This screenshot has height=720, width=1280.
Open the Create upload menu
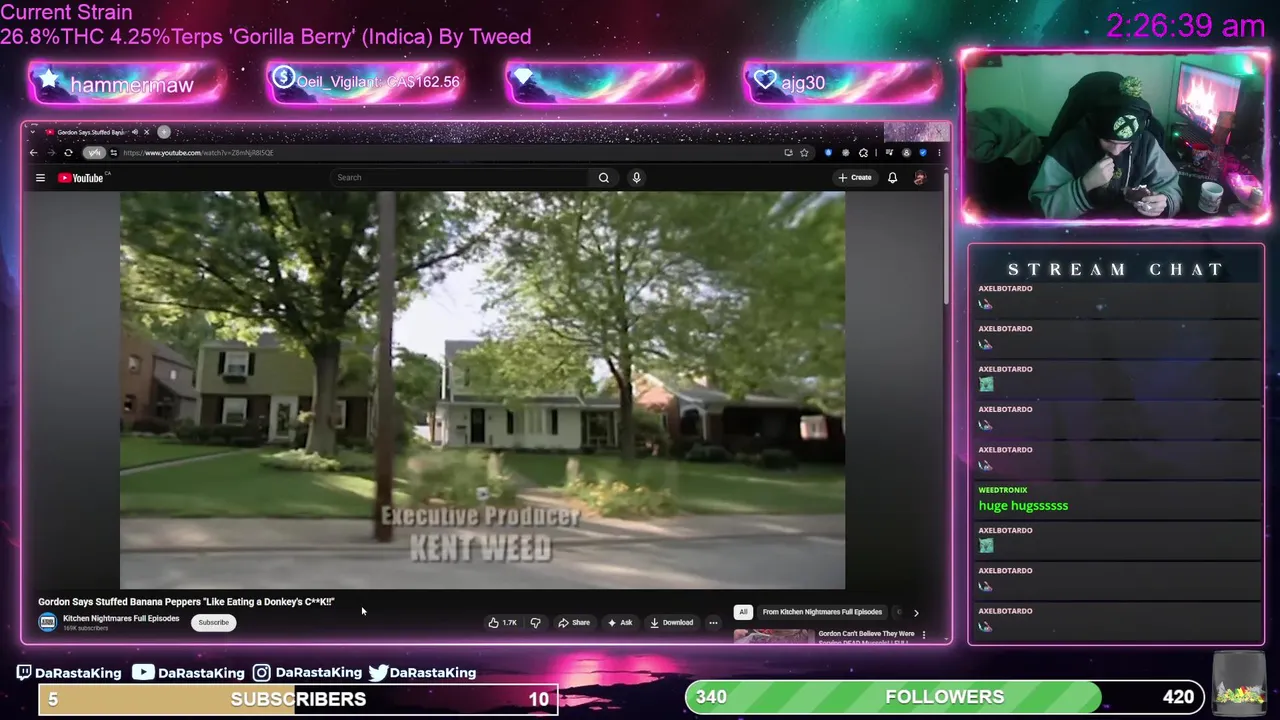click(x=856, y=178)
